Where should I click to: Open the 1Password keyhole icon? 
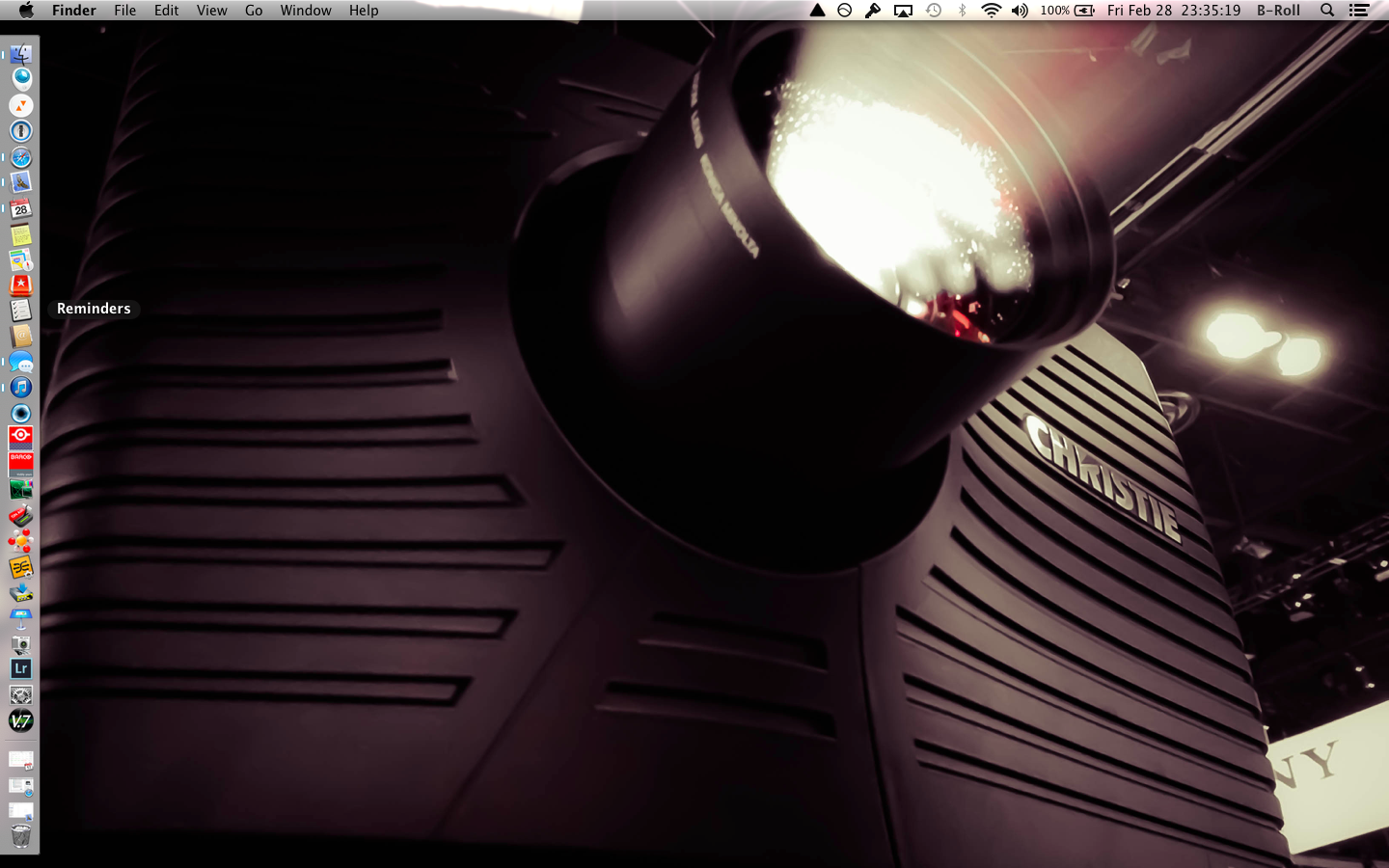[21, 131]
